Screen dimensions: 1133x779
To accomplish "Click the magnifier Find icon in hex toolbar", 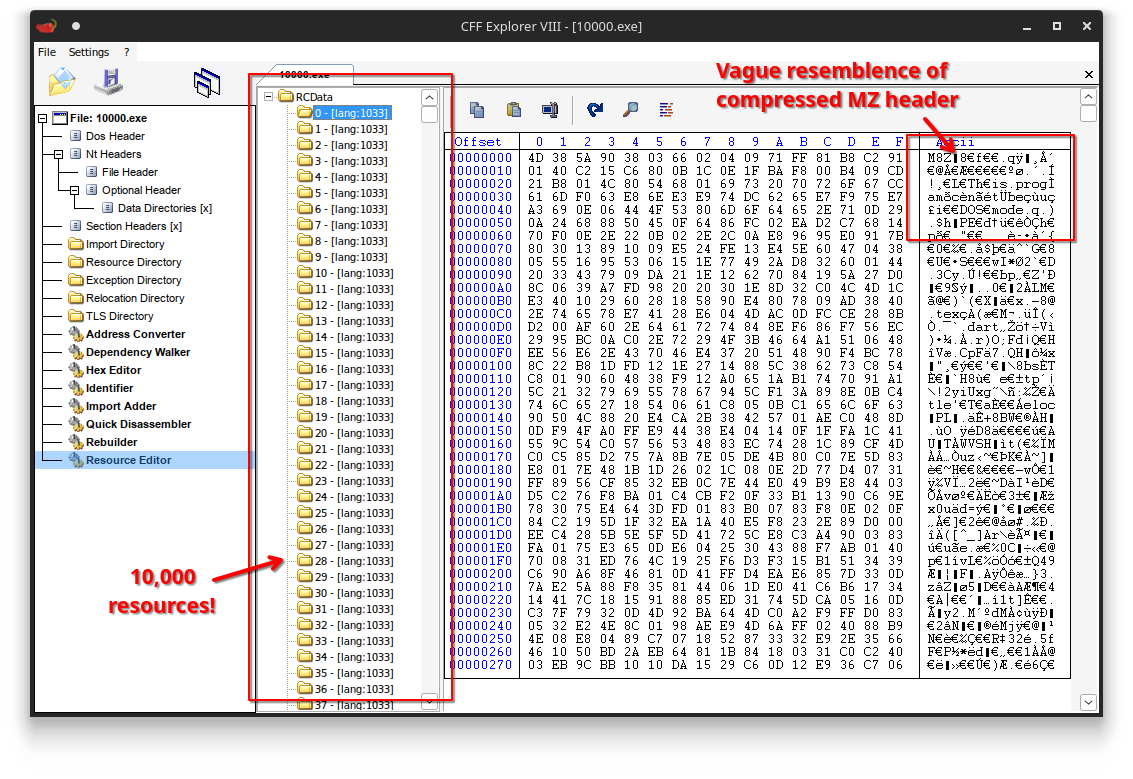I will click(631, 110).
